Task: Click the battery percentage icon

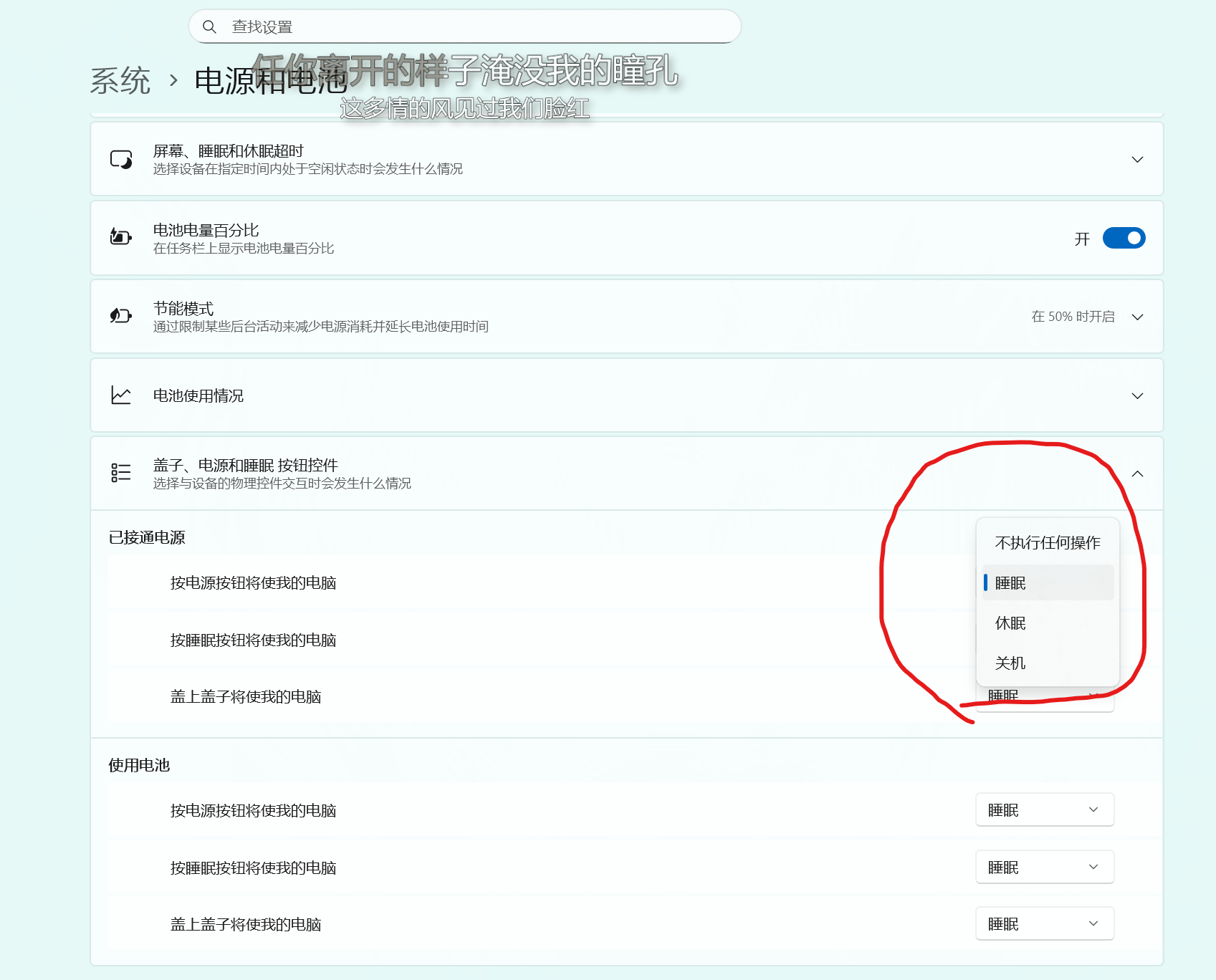Action: [x=122, y=237]
